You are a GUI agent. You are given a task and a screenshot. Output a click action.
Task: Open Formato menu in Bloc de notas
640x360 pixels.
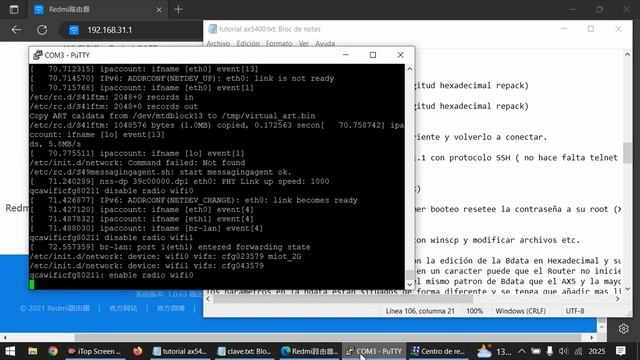(x=279, y=43)
